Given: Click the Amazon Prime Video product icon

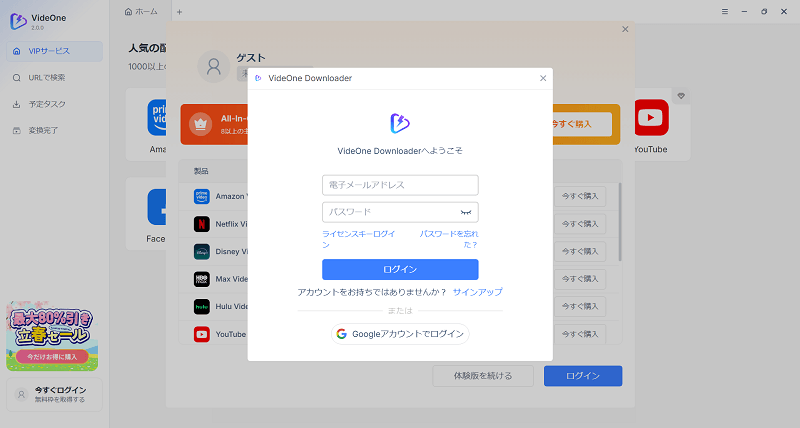Looking at the screenshot, I should pyautogui.click(x=202, y=196).
